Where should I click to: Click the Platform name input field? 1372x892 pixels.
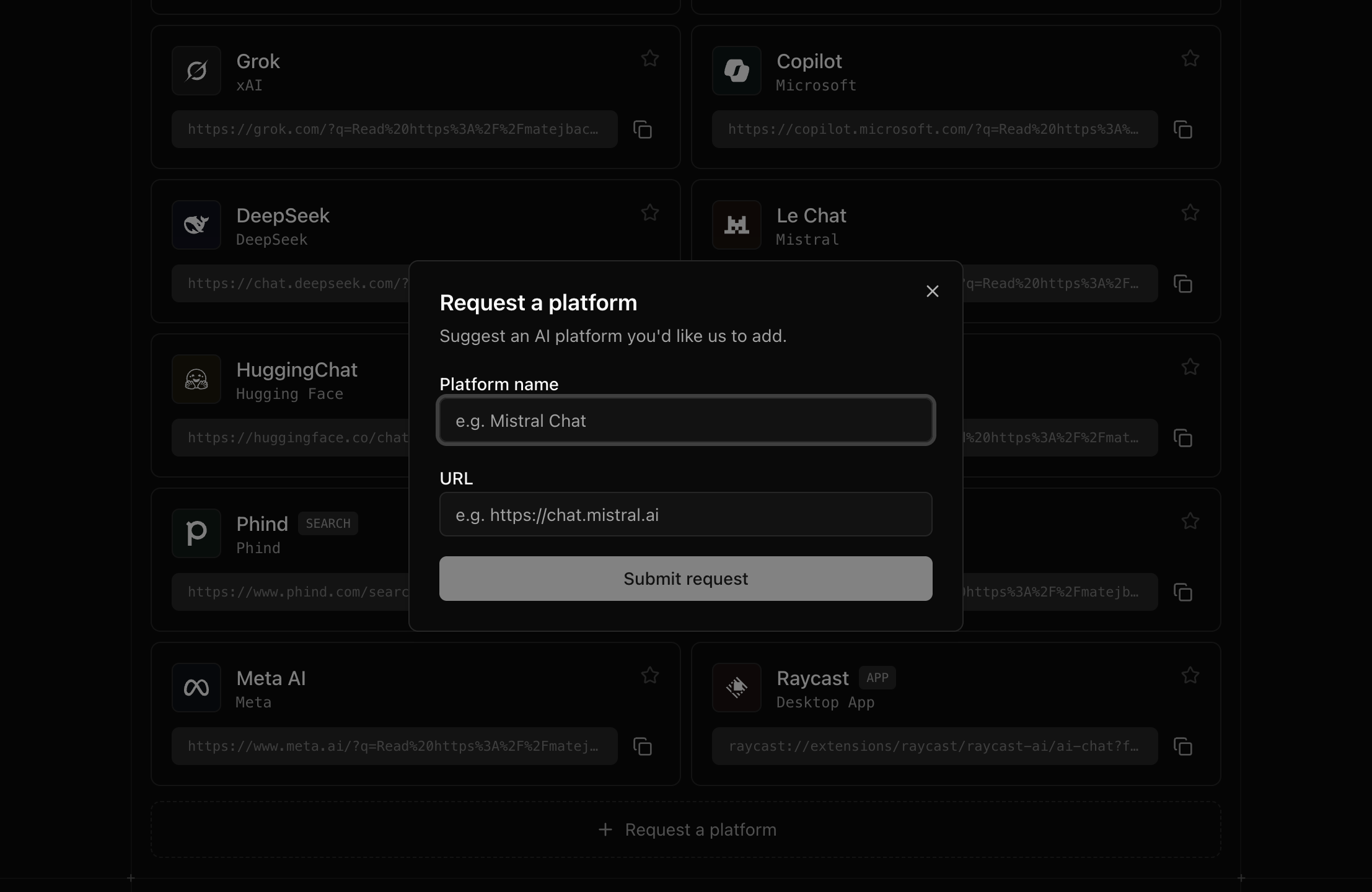tap(685, 421)
